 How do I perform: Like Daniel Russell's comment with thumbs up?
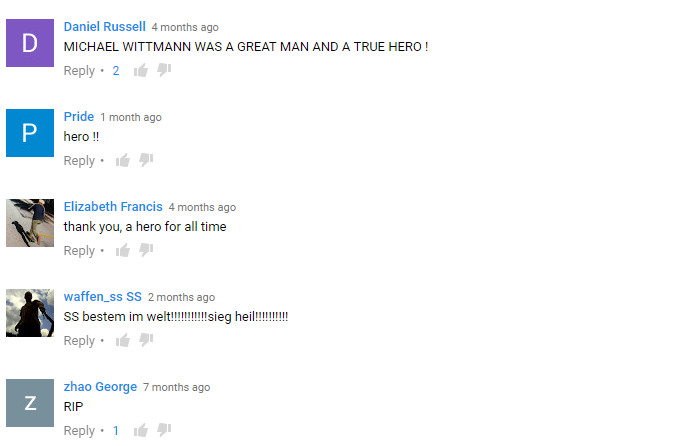click(x=141, y=70)
